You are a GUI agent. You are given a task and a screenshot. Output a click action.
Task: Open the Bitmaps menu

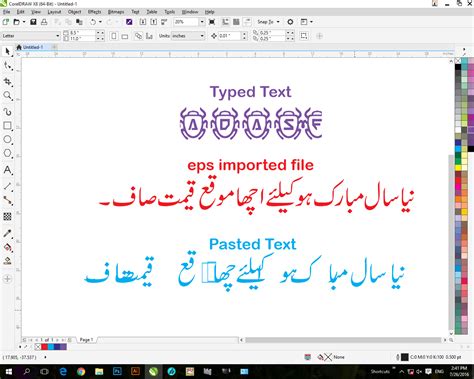pyautogui.click(x=116, y=12)
